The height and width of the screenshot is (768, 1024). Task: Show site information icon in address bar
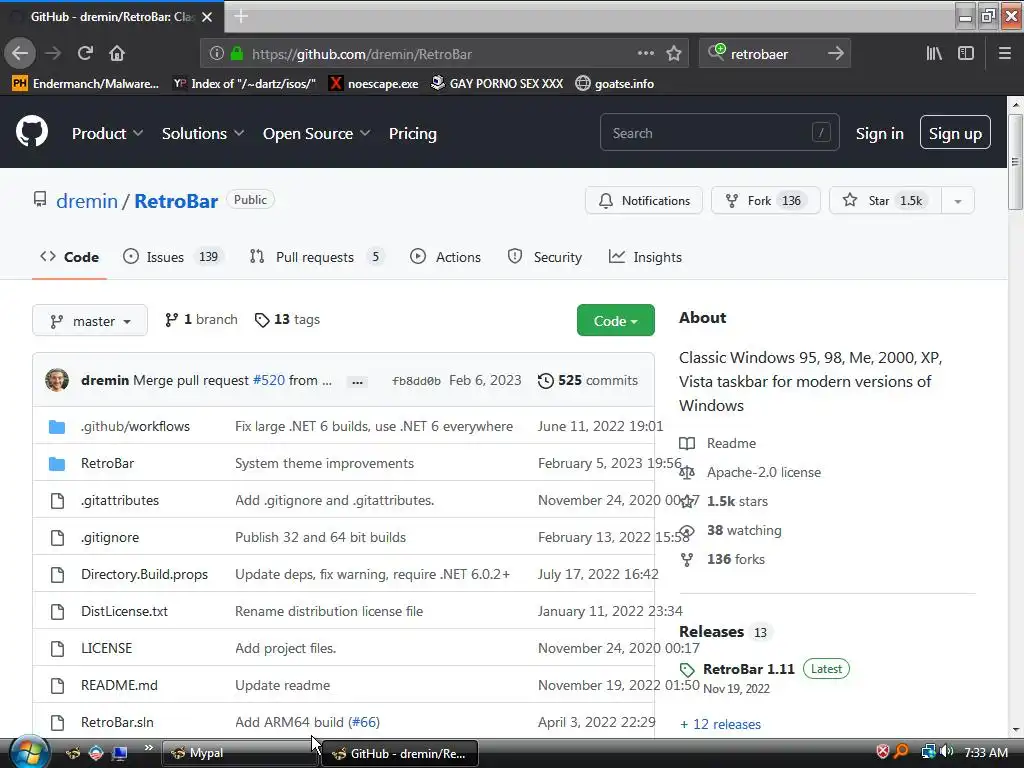(217, 54)
